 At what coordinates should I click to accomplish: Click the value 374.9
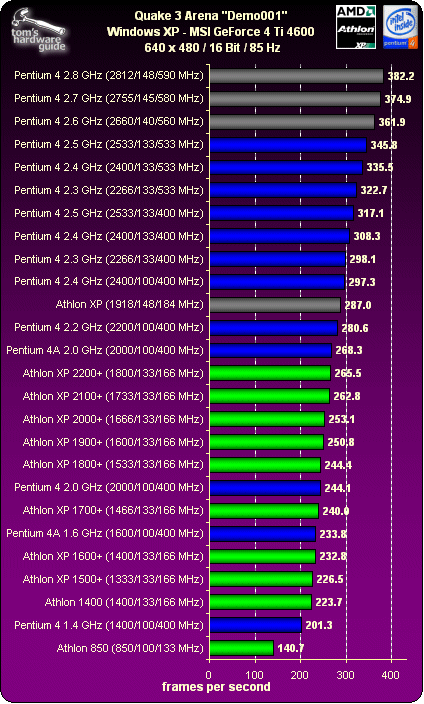(398, 99)
